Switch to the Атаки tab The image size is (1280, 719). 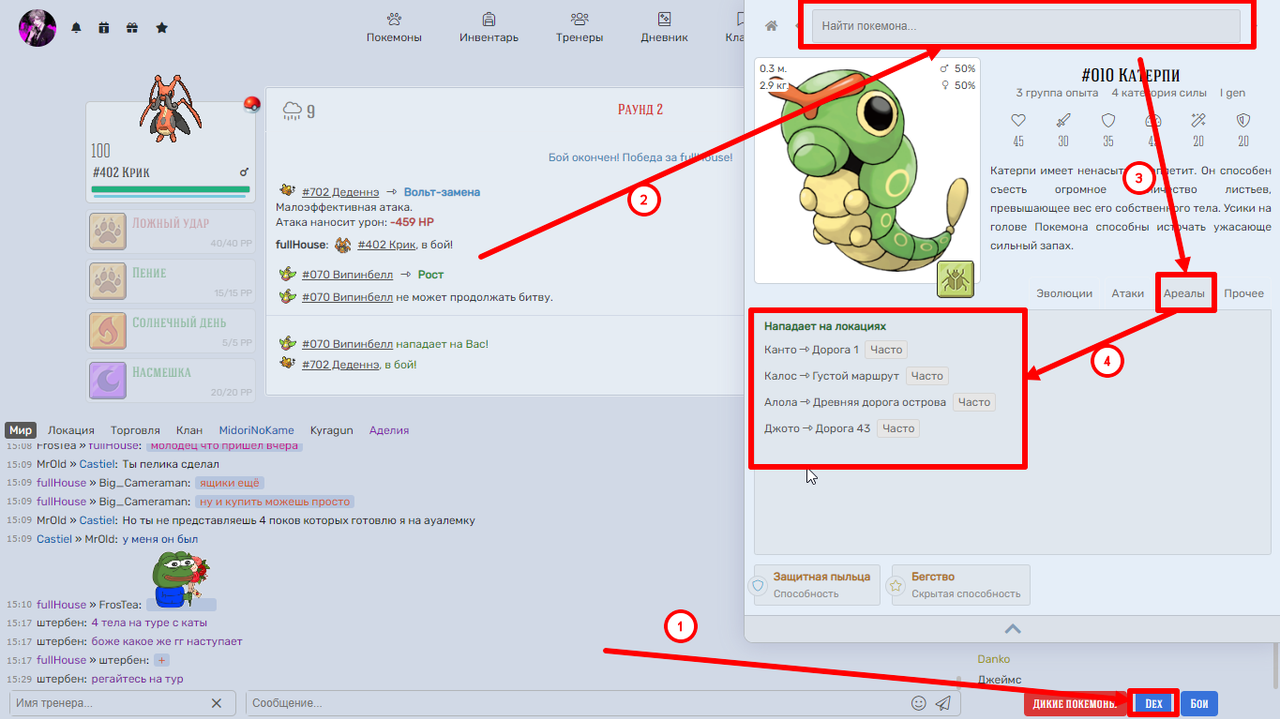(x=1127, y=294)
